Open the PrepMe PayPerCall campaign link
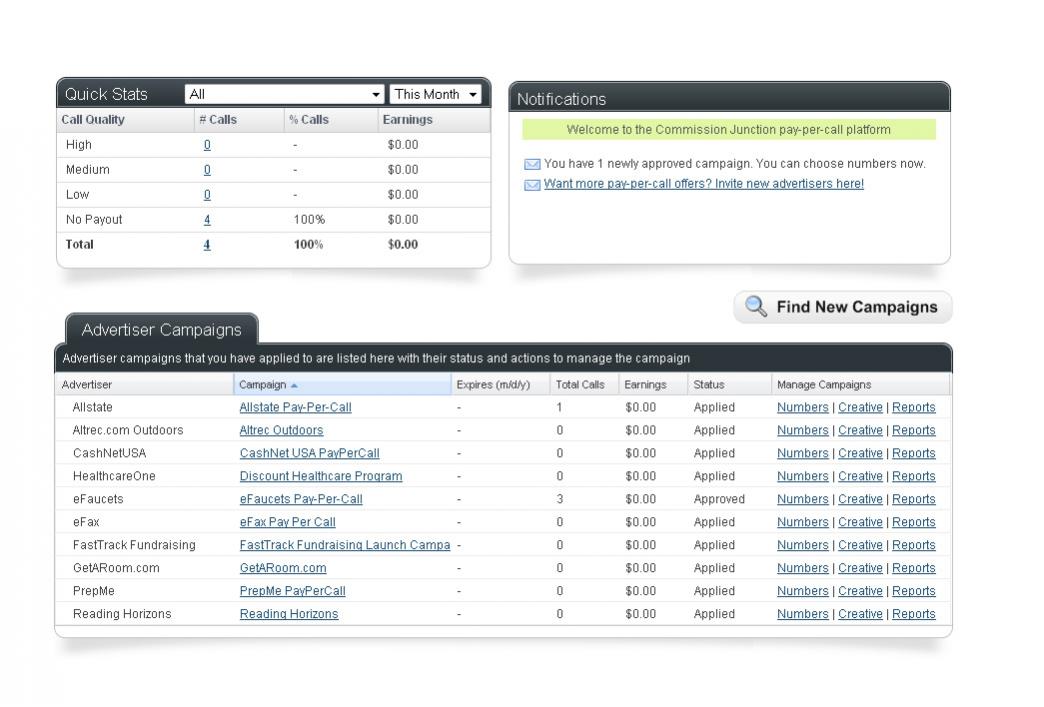 [292, 591]
